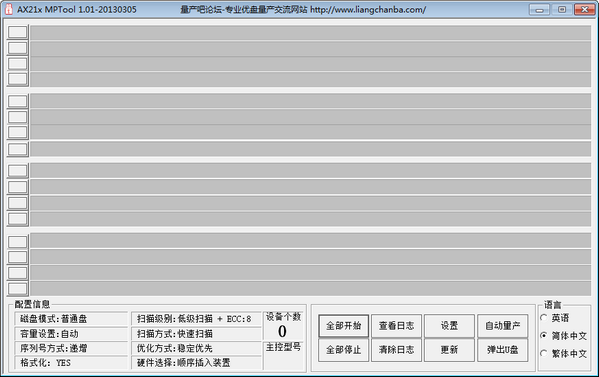The image size is (599, 377).
Task: Click the AX21x MPTool title bar icon
Action: (8, 9)
